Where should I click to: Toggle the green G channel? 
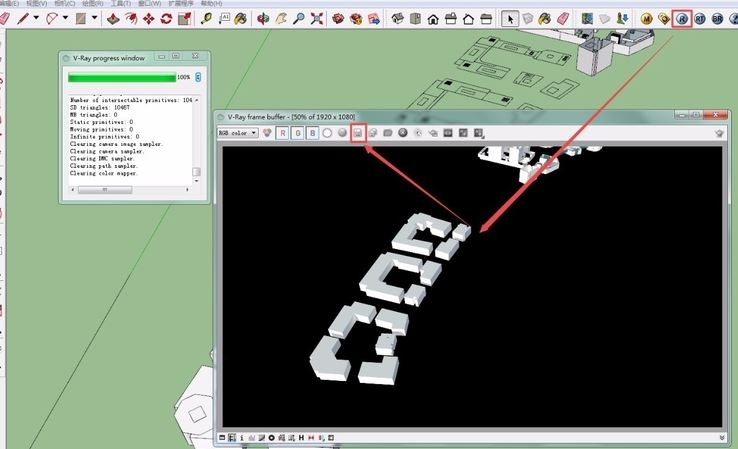(x=297, y=133)
